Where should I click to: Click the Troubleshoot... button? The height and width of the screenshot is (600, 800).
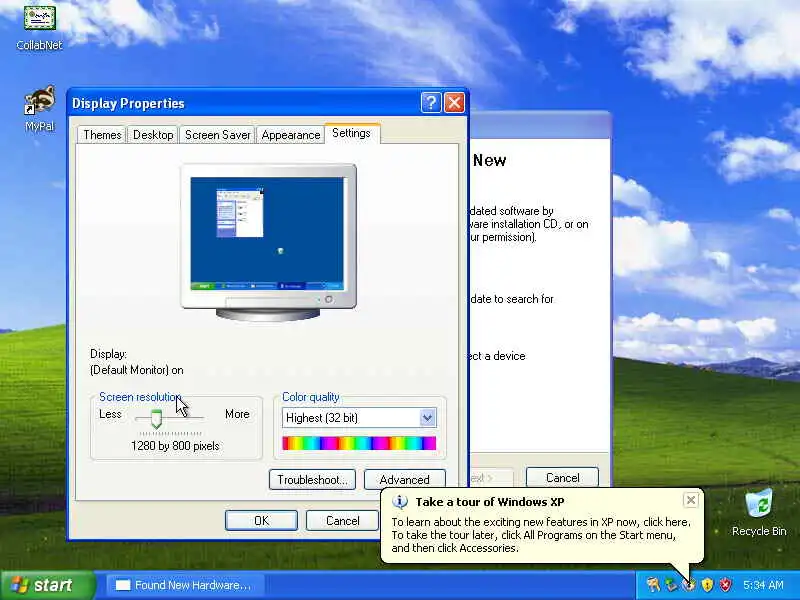(x=312, y=480)
